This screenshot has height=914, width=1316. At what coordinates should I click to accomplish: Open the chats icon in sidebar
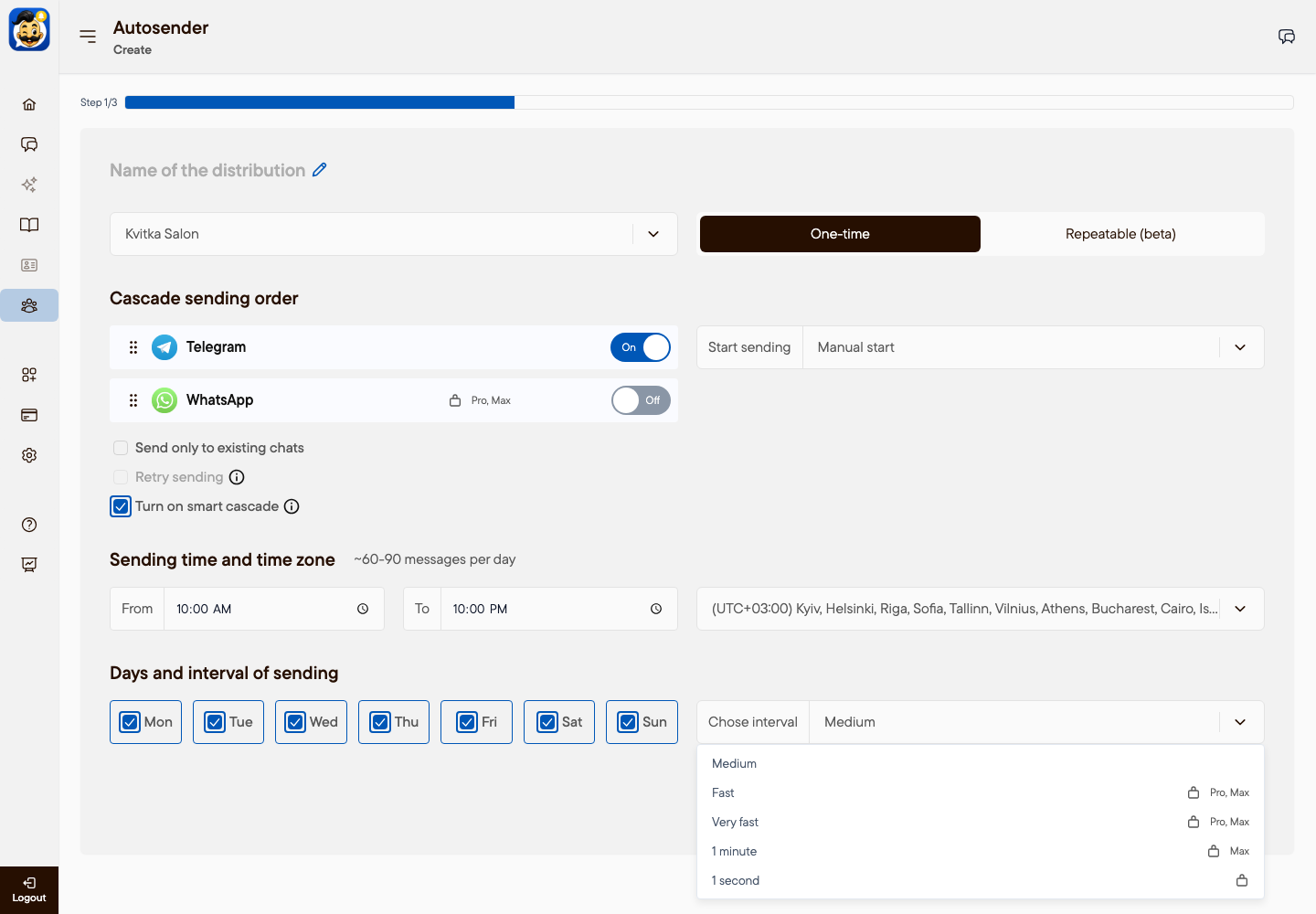click(x=29, y=144)
